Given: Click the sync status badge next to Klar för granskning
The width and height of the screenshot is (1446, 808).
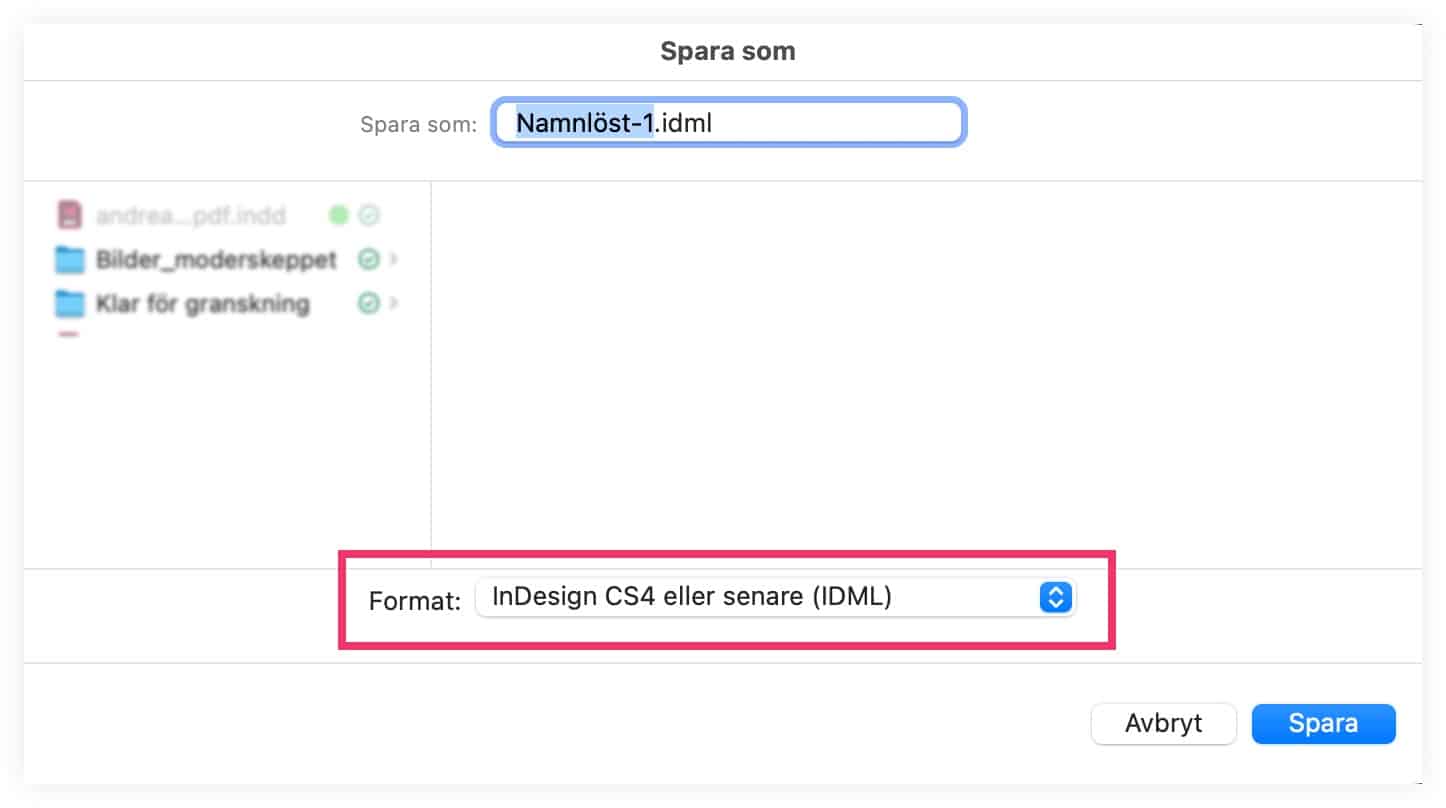Looking at the screenshot, I should point(368,303).
